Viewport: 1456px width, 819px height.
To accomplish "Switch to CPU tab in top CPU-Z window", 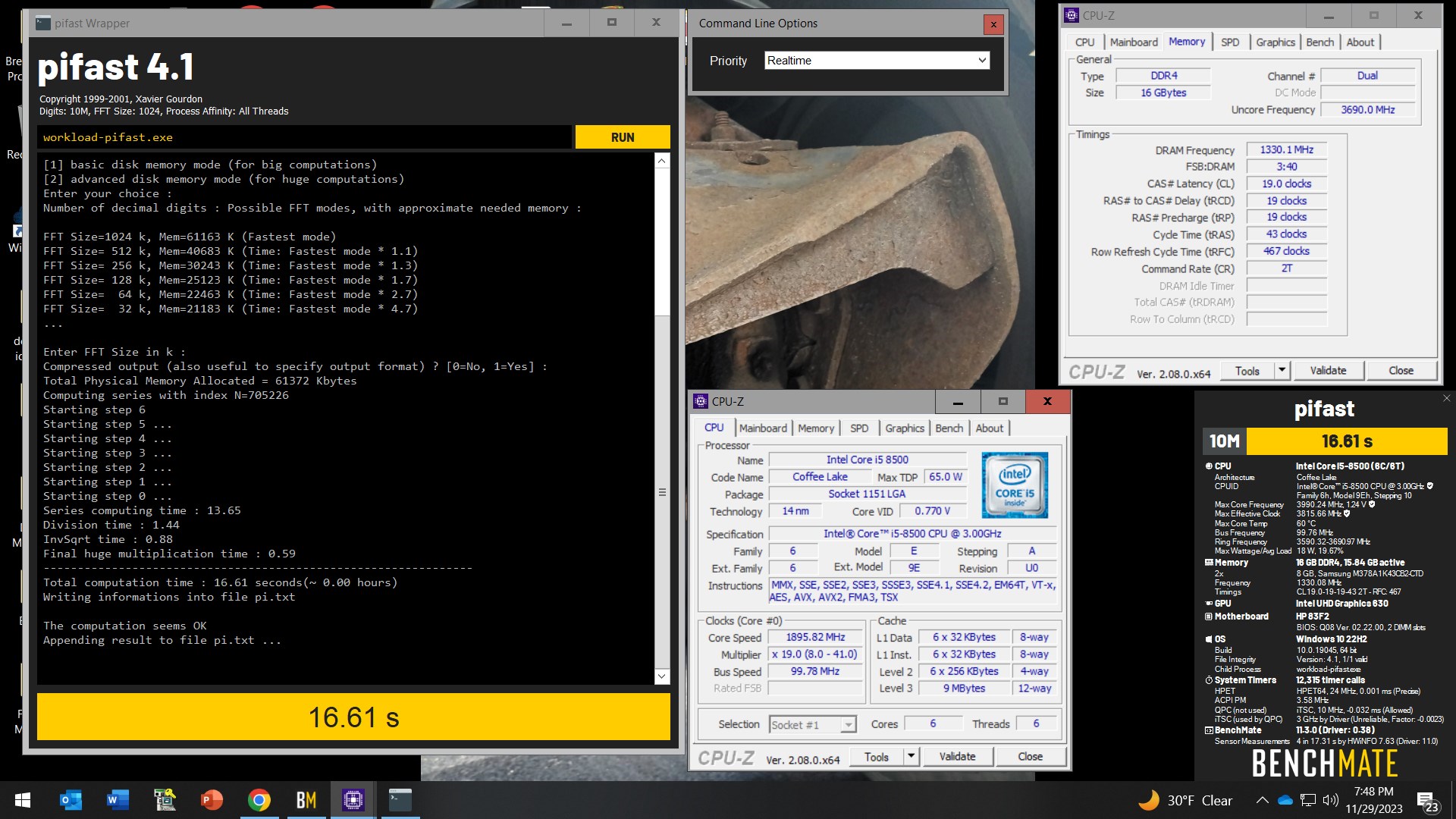I will coord(1084,42).
